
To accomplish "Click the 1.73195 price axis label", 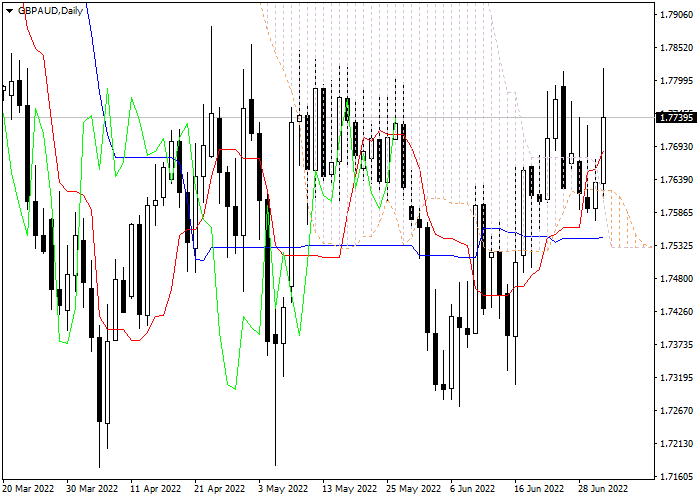I will point(677,378).
